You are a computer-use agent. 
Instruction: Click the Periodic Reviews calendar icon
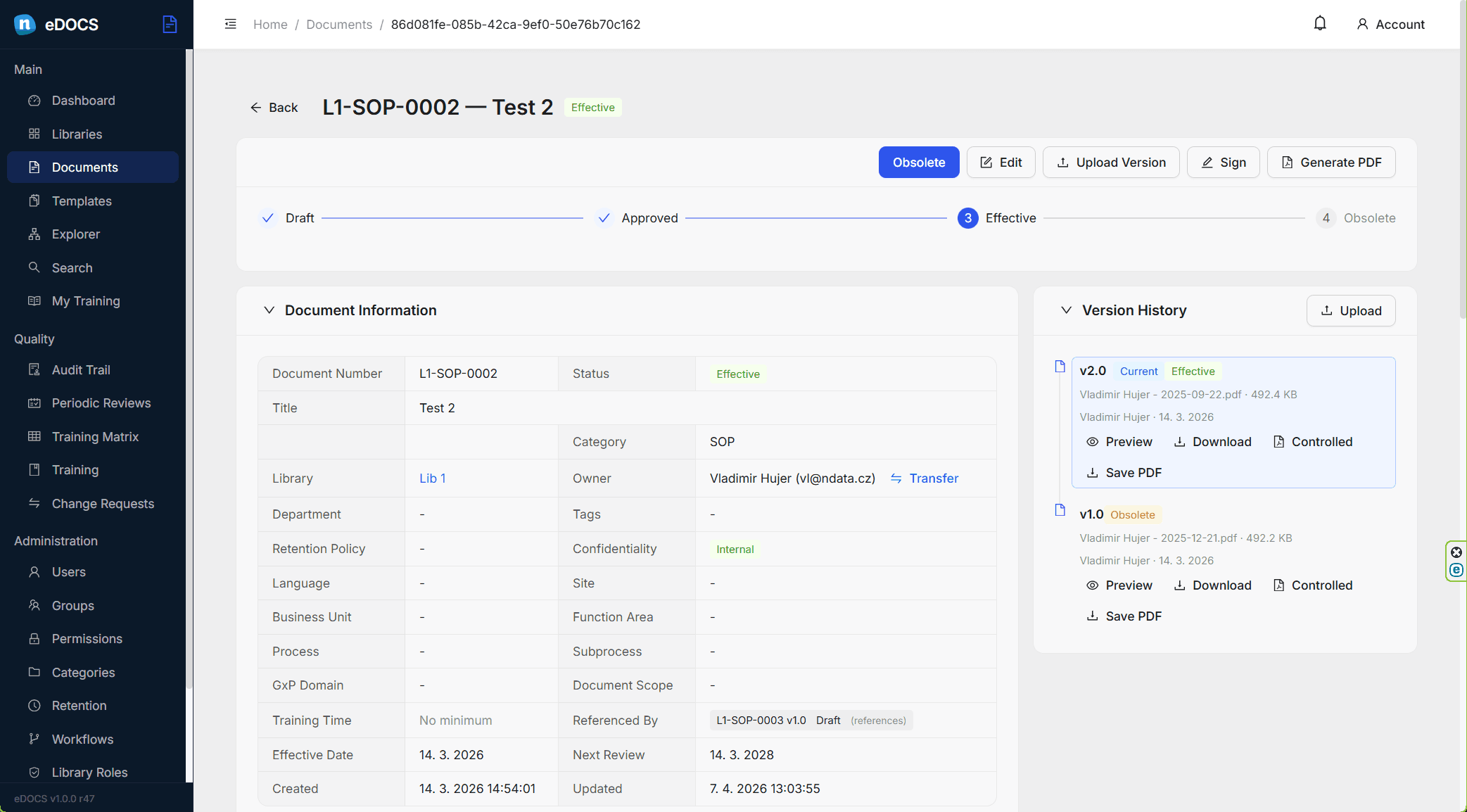(x=34, y=403)
